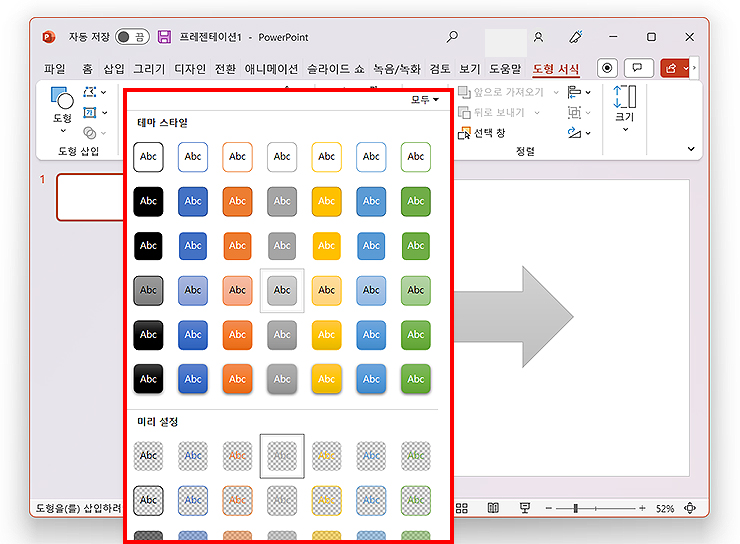This screenshot has width=740, height=544.
Task: Open the user account icon
Action: coord(538,37)
